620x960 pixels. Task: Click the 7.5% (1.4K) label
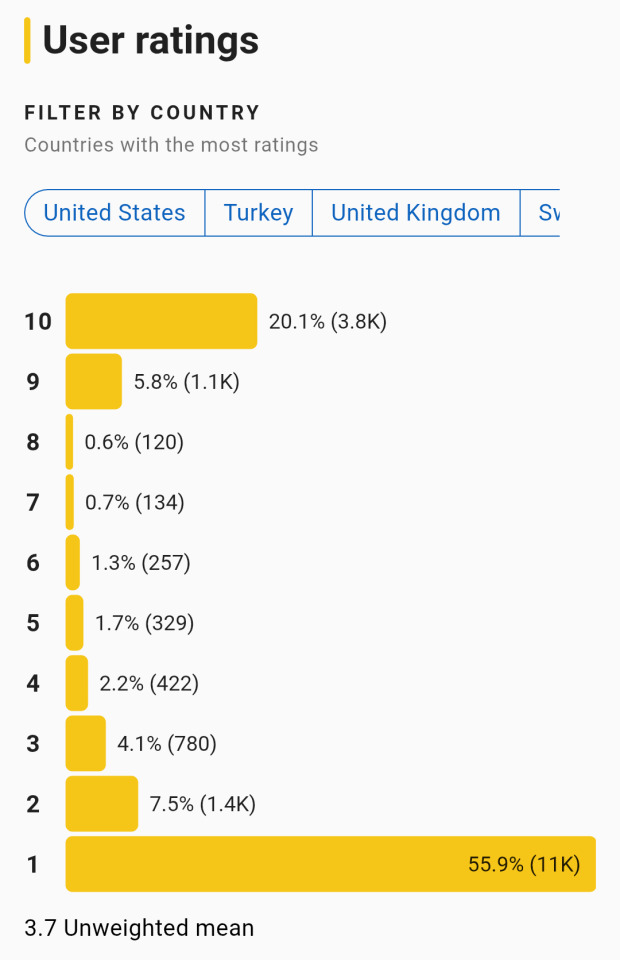[203, 804]
